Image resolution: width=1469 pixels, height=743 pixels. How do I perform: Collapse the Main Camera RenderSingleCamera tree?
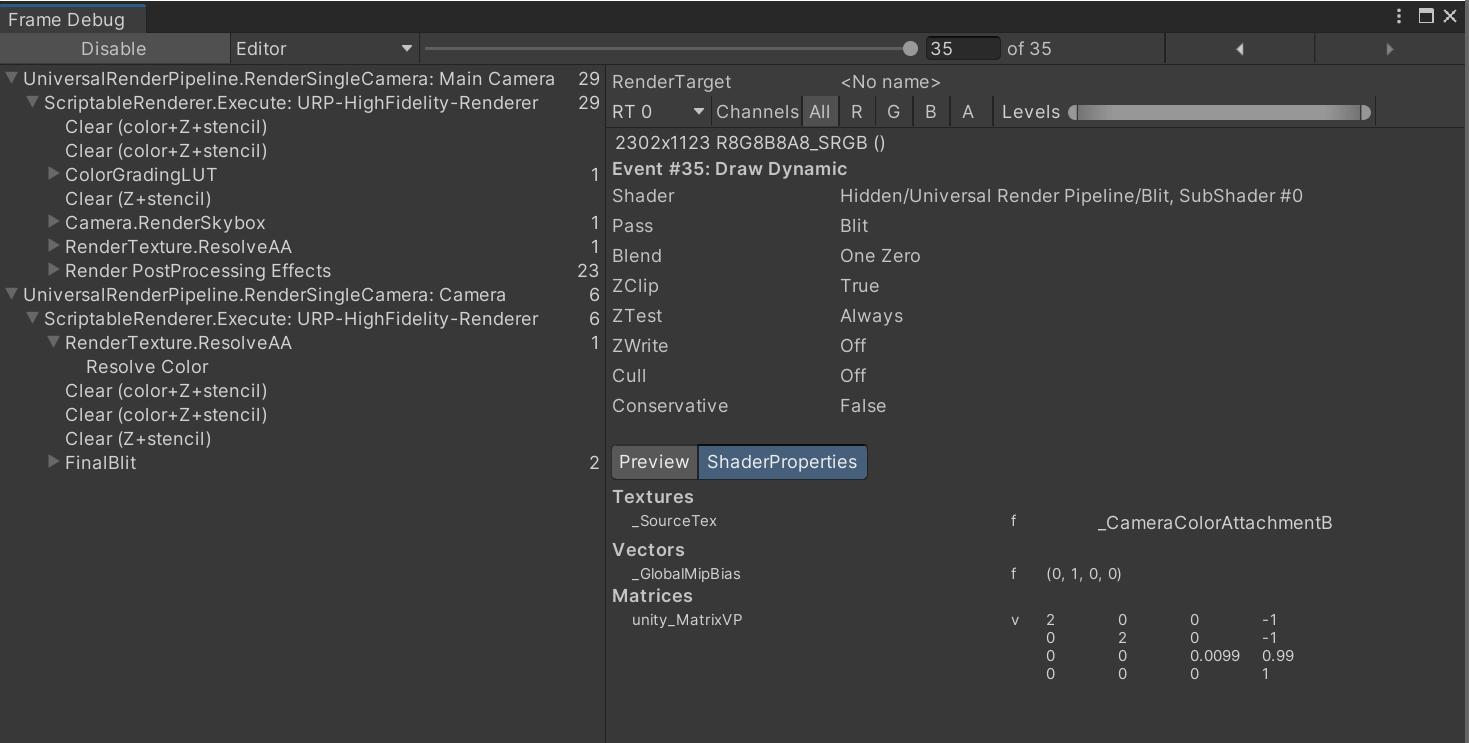tap(13, 78)
